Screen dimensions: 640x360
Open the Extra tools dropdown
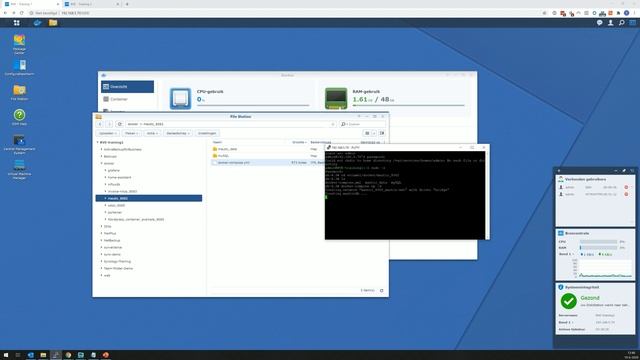point(178,133)
